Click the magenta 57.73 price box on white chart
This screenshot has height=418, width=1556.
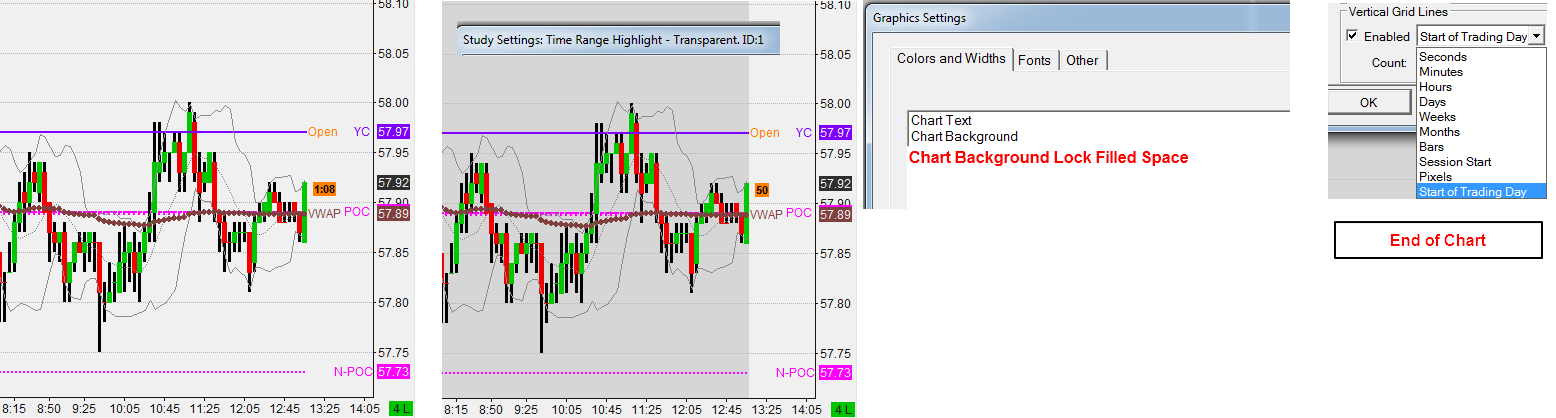393,372
